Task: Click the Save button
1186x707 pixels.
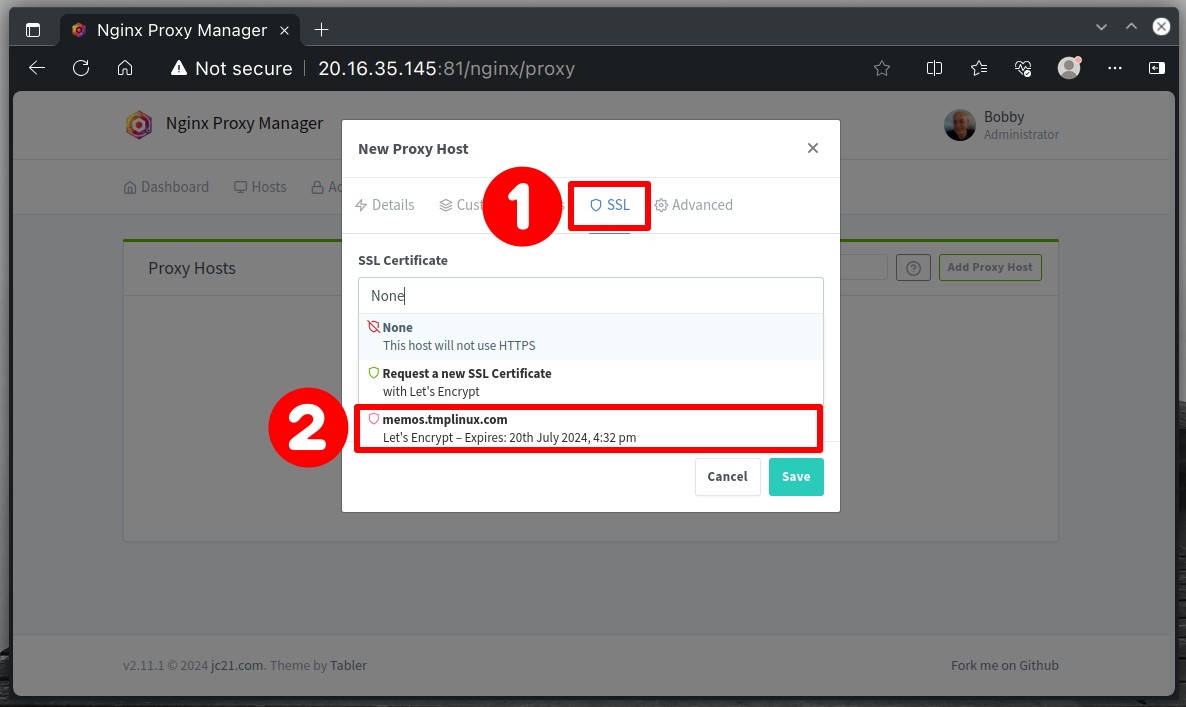Action: pos(796,476)
